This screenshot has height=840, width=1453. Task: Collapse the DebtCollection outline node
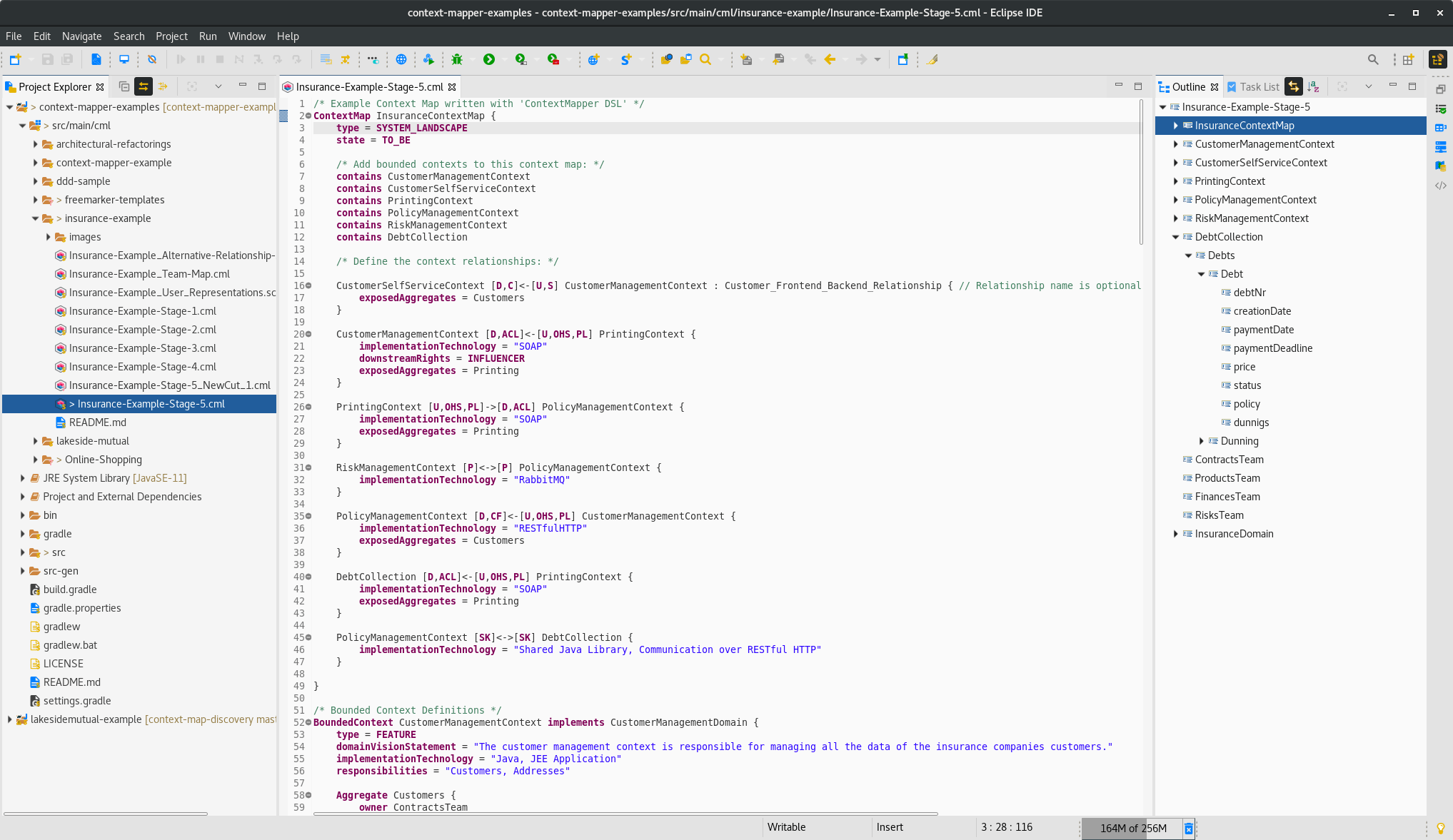tap(1175, 237)
